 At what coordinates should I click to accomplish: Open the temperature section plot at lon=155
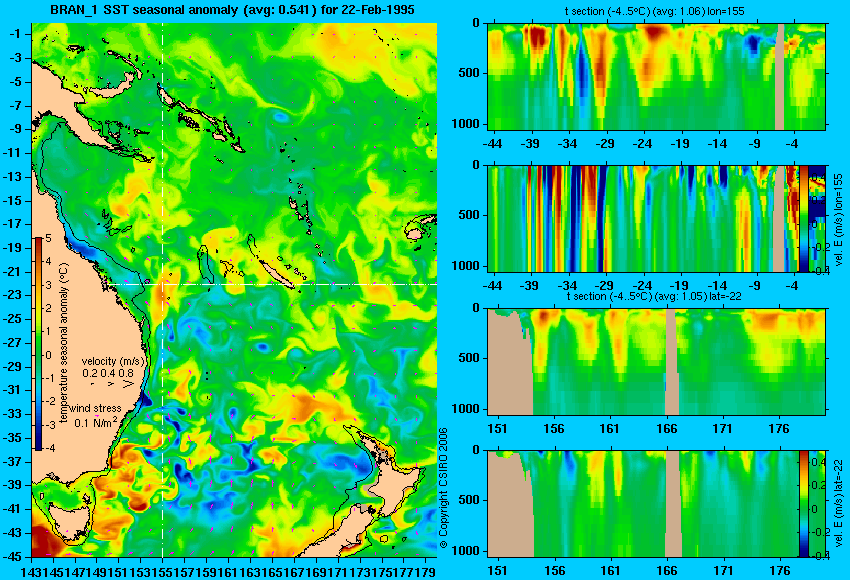pyautogui.click(x=657, y=76)
